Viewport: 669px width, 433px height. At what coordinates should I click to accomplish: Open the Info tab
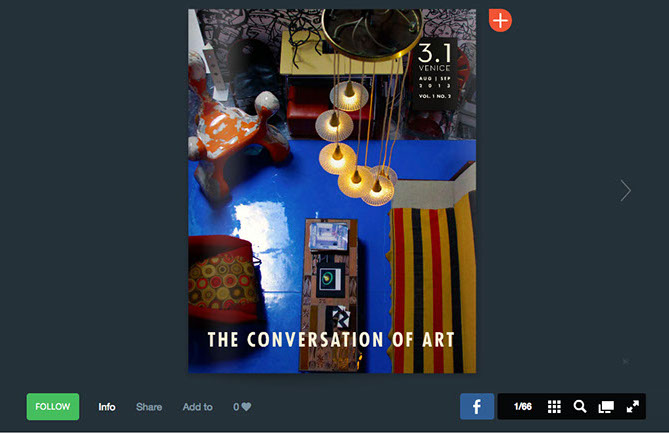point(107,407)
